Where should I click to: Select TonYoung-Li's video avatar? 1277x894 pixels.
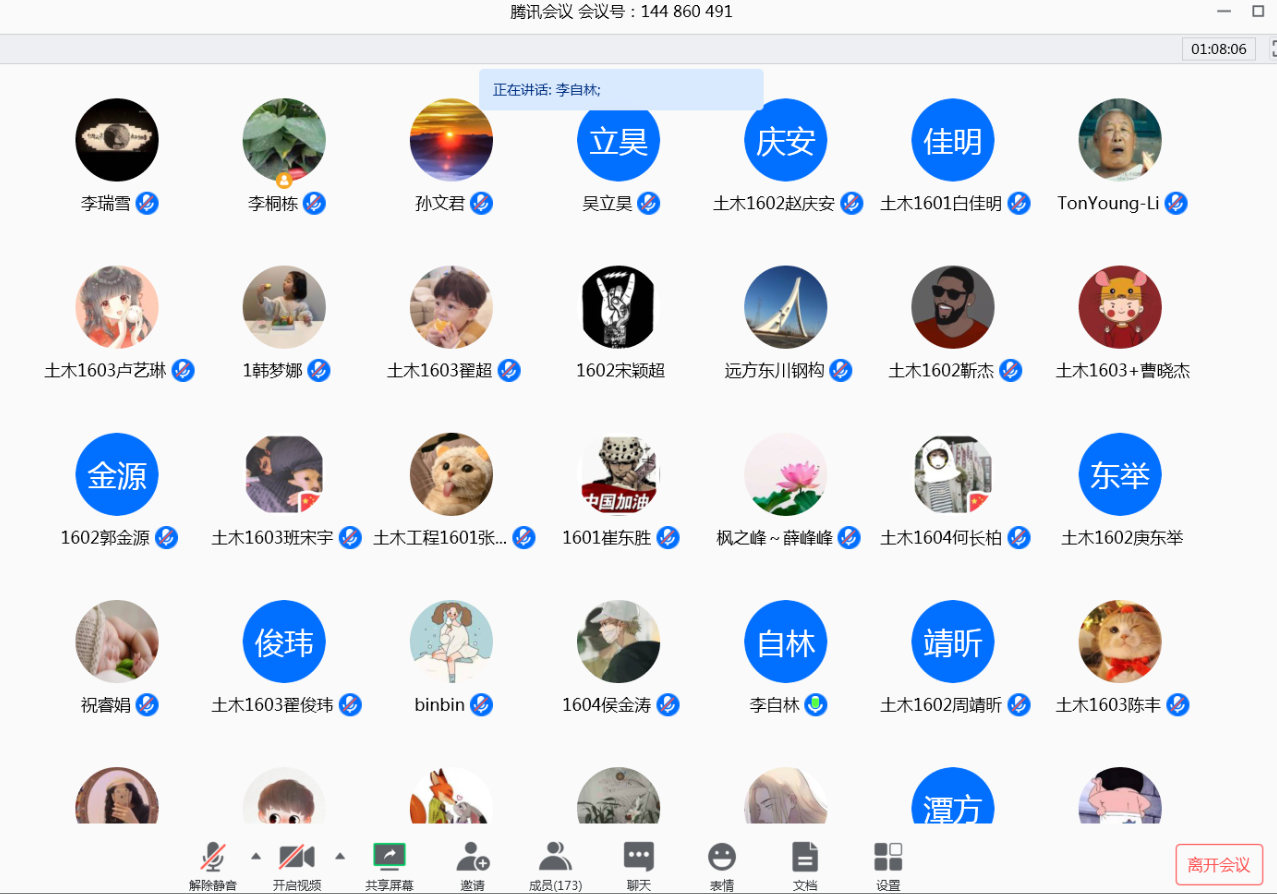coord(1119,140)
